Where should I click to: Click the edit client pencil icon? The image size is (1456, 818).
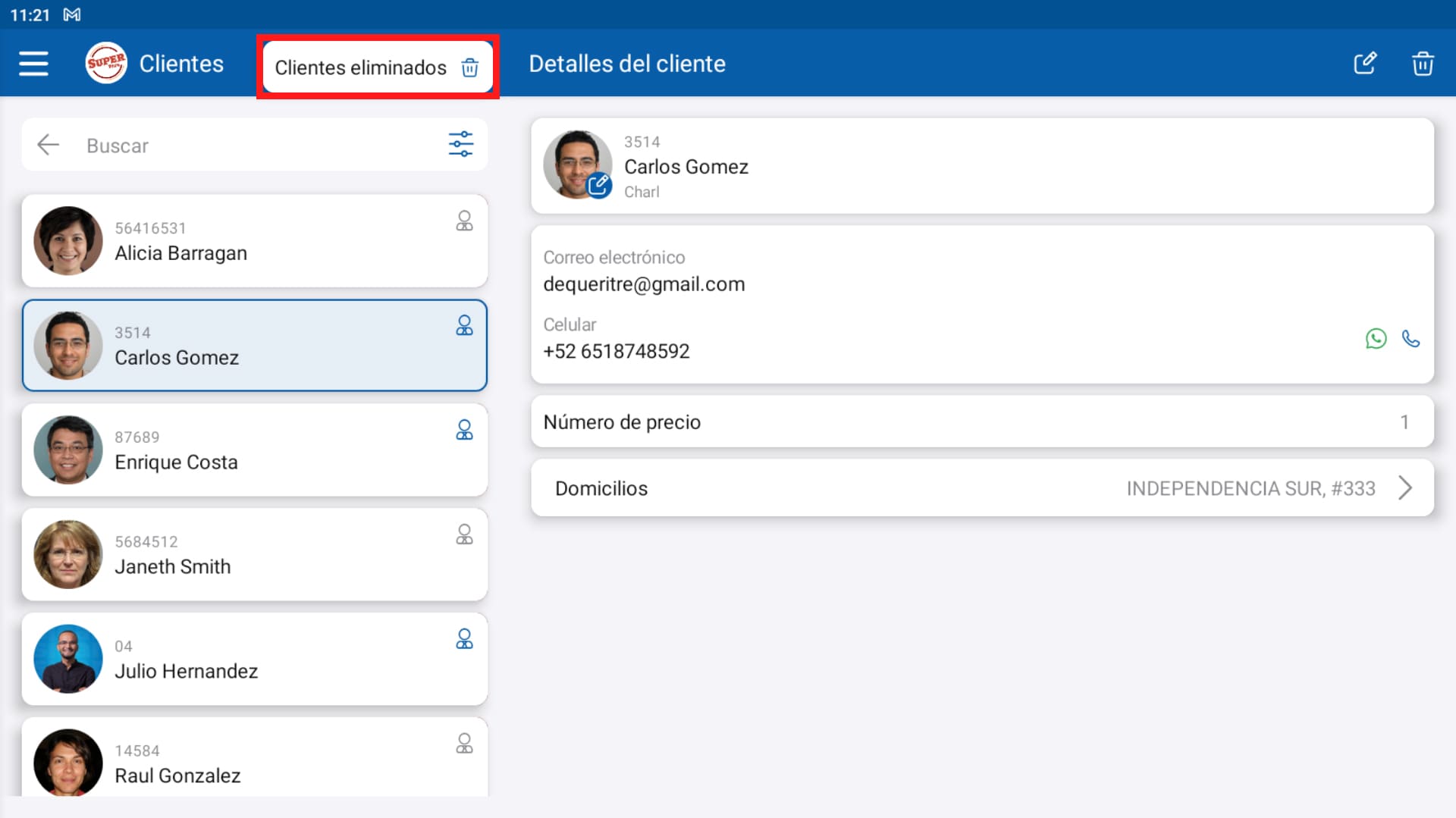tap(1365, 64)
